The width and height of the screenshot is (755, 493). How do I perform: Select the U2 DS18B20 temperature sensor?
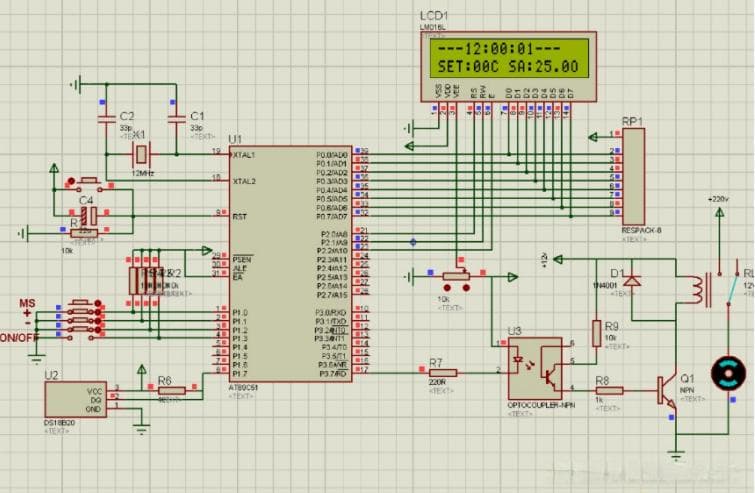pos(76,400)
